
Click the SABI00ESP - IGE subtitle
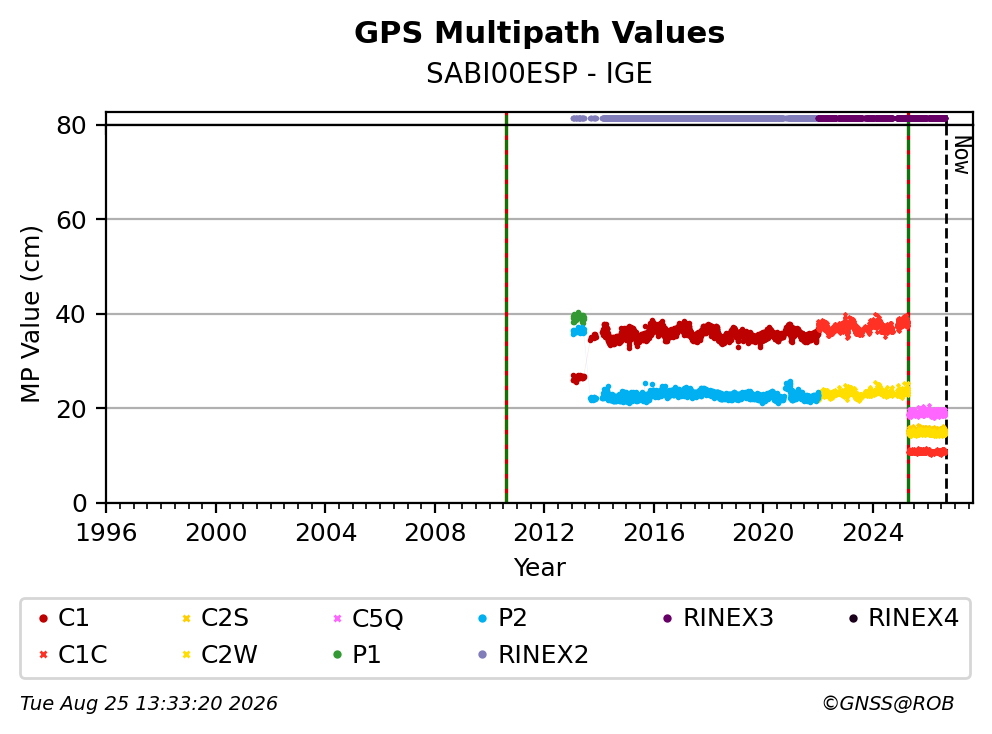pos(539,74)
